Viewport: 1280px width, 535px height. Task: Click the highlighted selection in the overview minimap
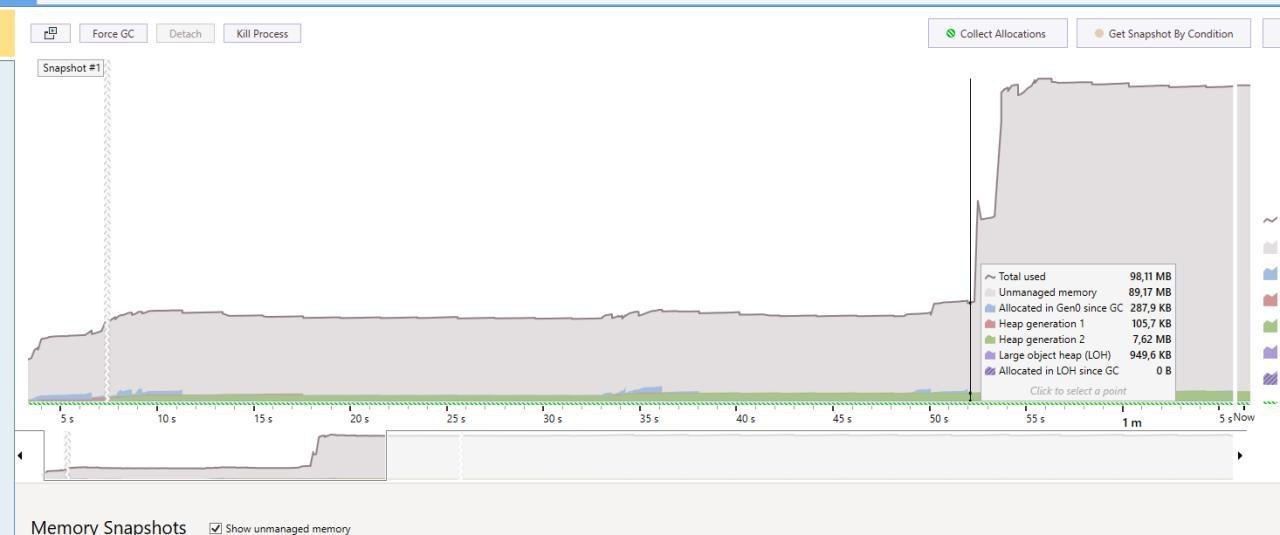pyautogui.click(x=215, y=455)
